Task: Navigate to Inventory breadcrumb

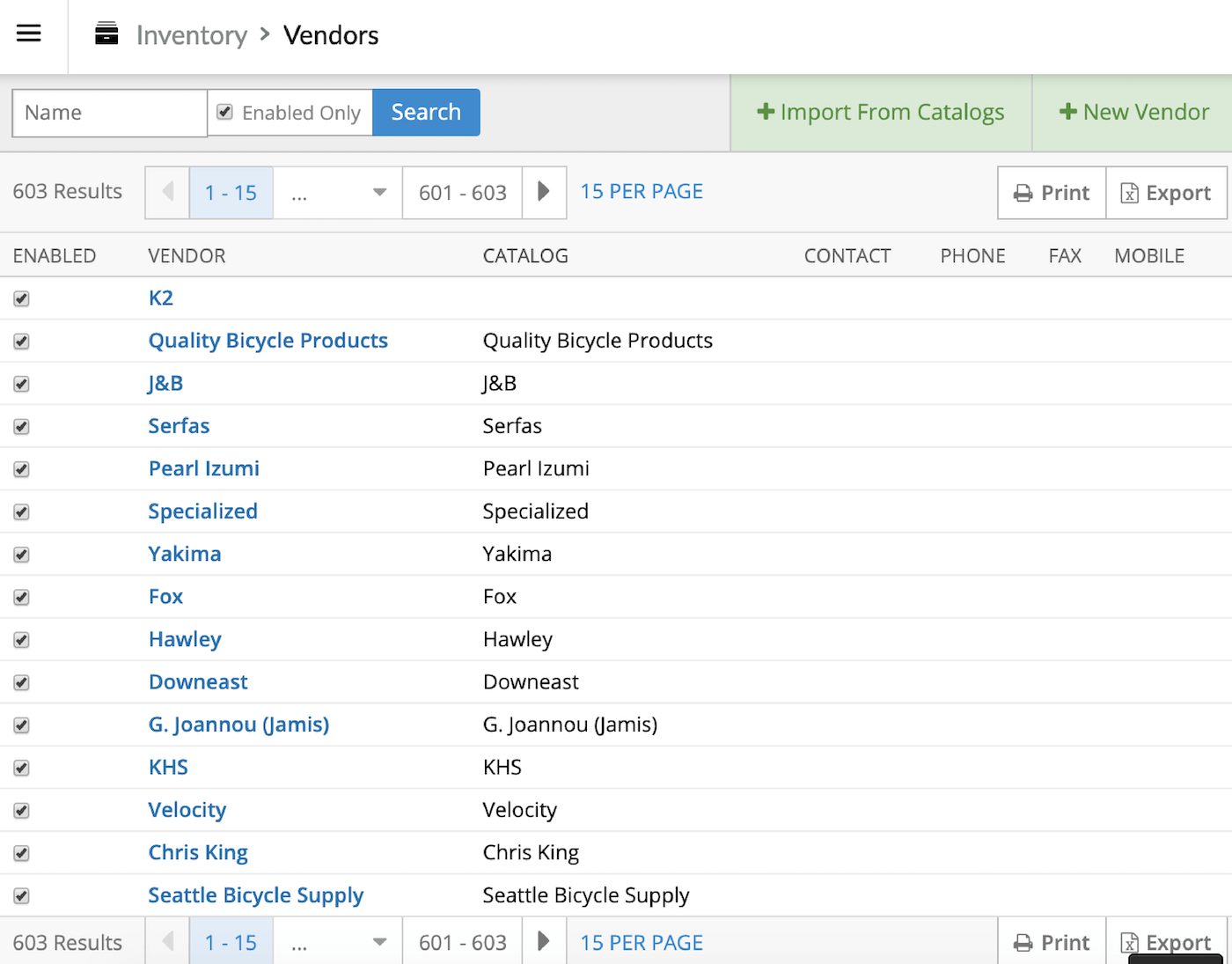Action: click(x=191, y=35)
